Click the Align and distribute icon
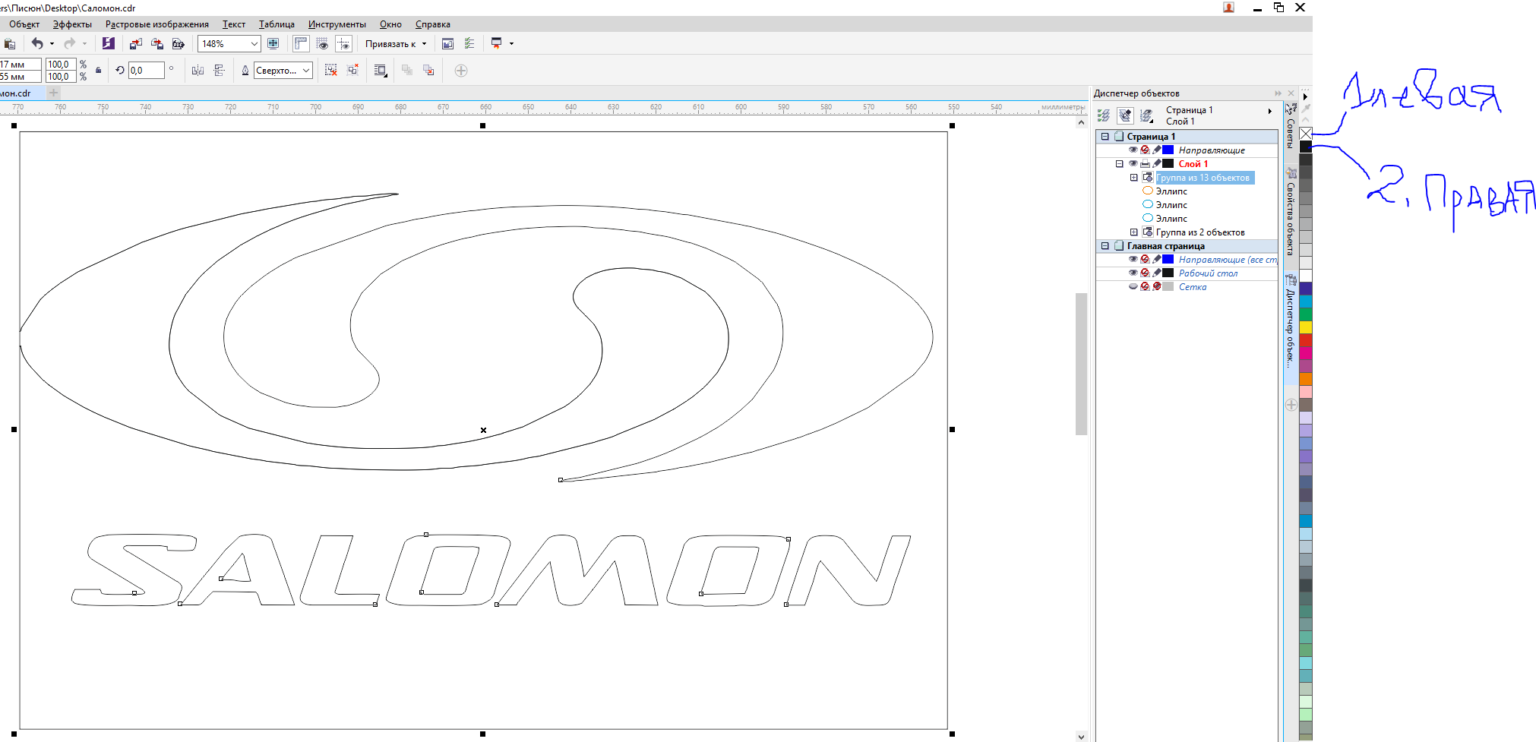 tap(380, 71)
